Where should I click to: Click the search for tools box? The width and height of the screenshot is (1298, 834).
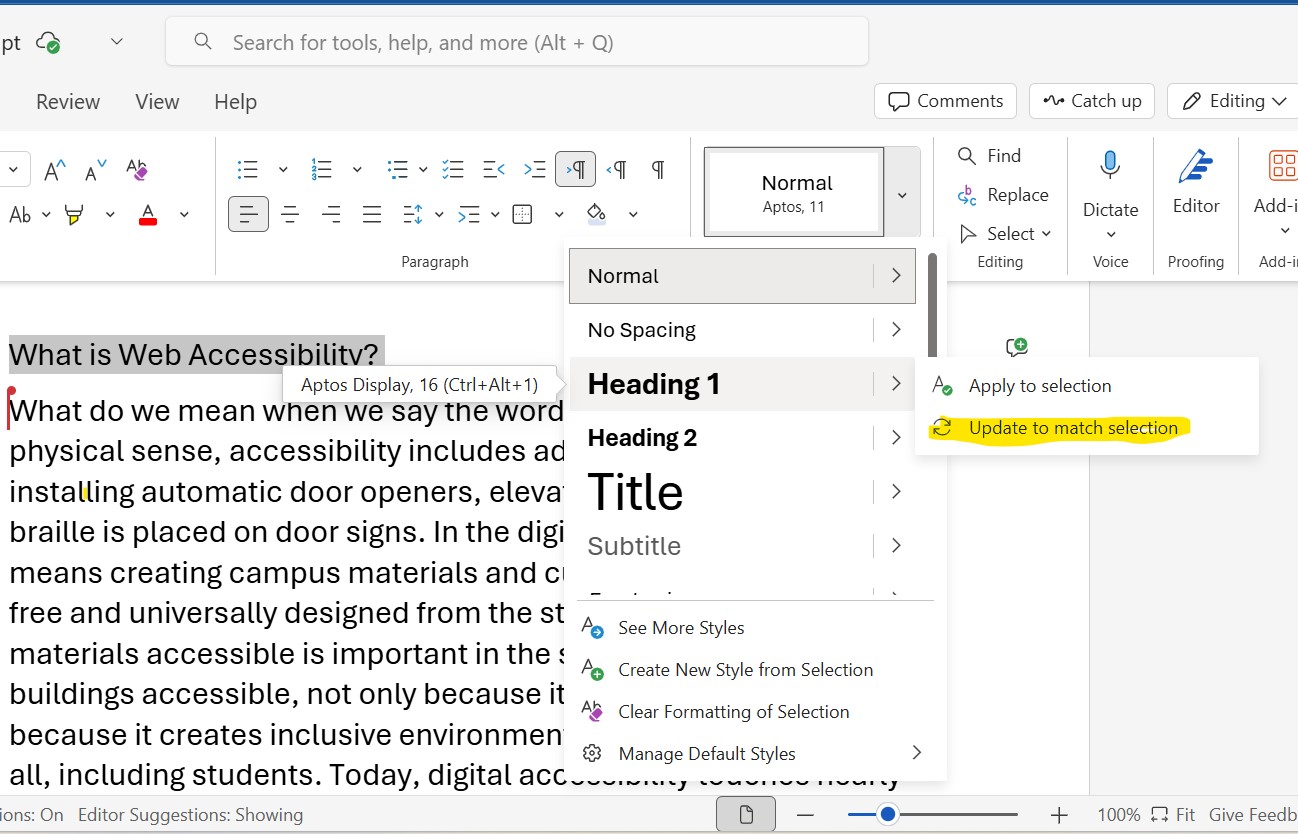(x=517, y=42)
